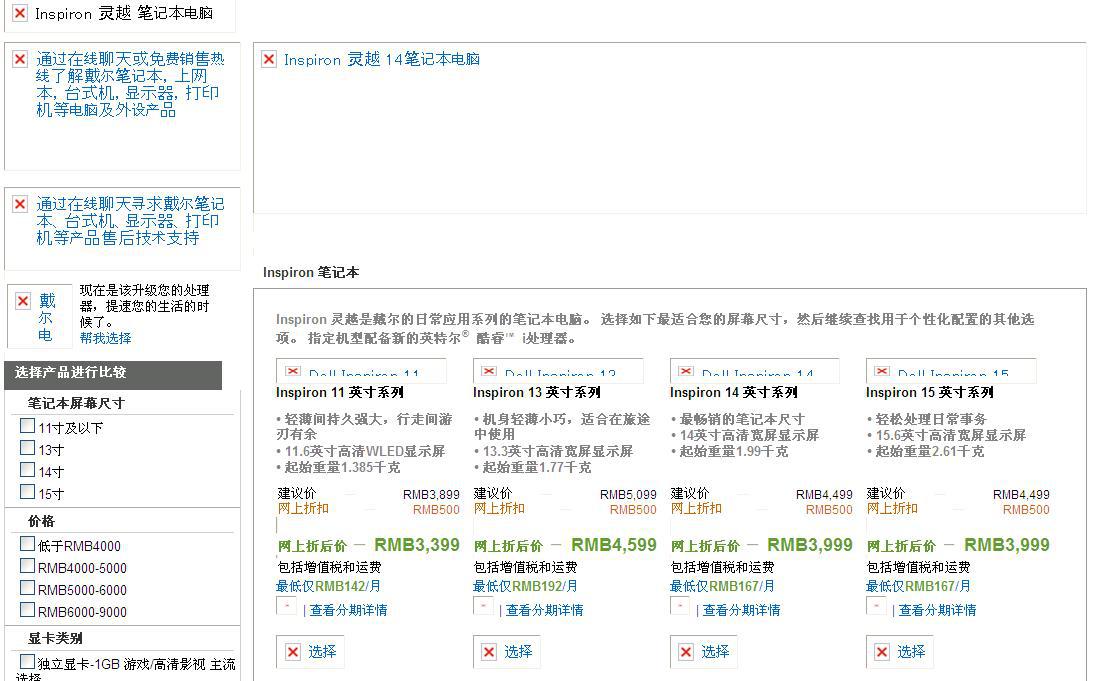
Task: Open the Inspiron 灵越 14笔记本电脑 banner link
Action: pyautogui.click(x=382, y=59)
